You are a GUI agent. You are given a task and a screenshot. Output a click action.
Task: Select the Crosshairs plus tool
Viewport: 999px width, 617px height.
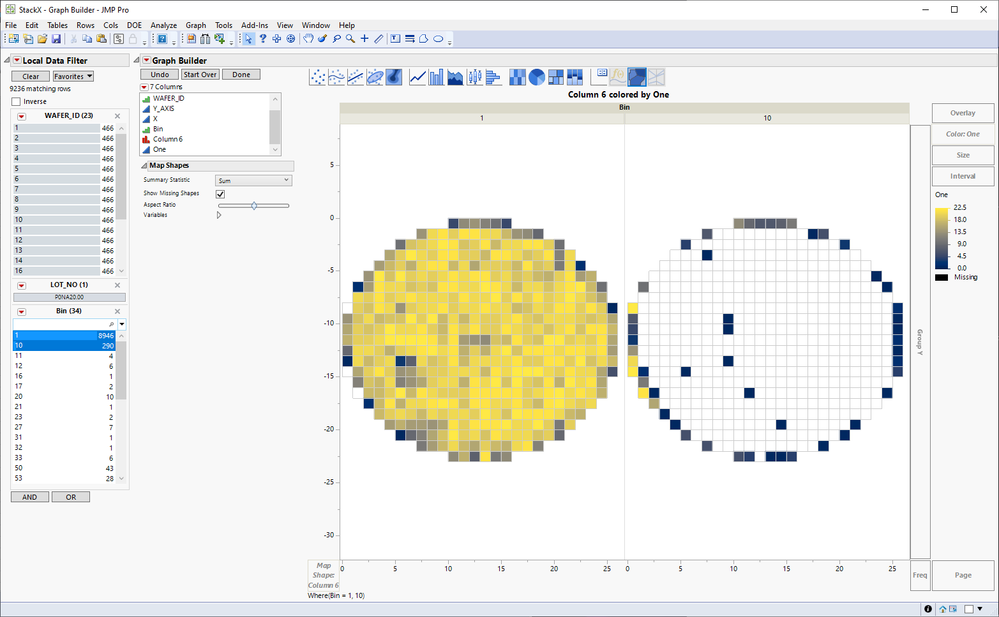pyautogui.click(x=364, y=39)
